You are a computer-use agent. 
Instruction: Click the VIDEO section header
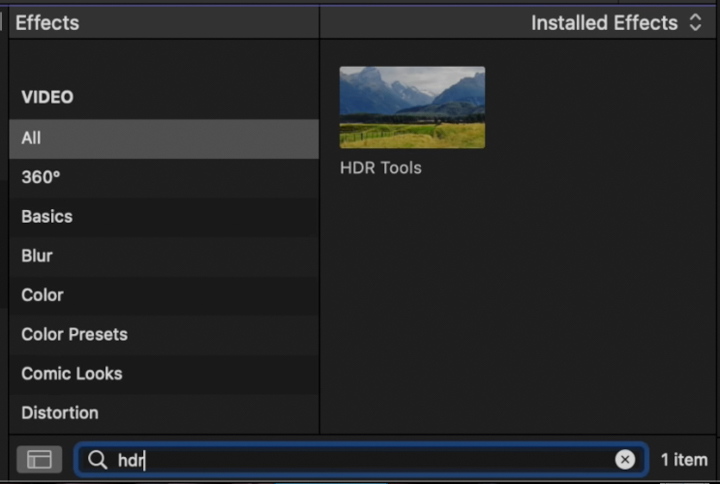(x=47, y=97)
